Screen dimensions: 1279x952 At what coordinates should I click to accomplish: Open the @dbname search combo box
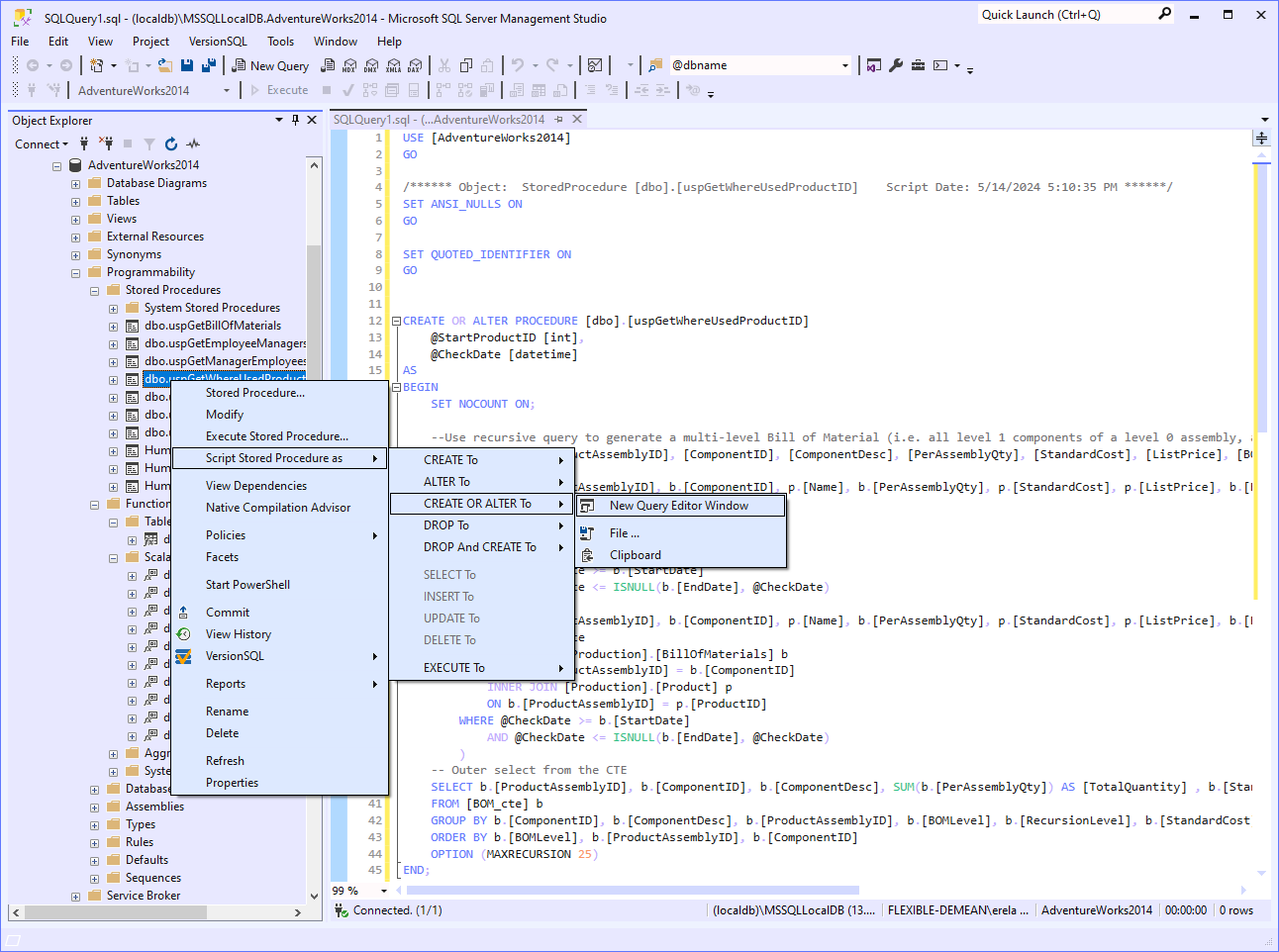coord(844,65)
